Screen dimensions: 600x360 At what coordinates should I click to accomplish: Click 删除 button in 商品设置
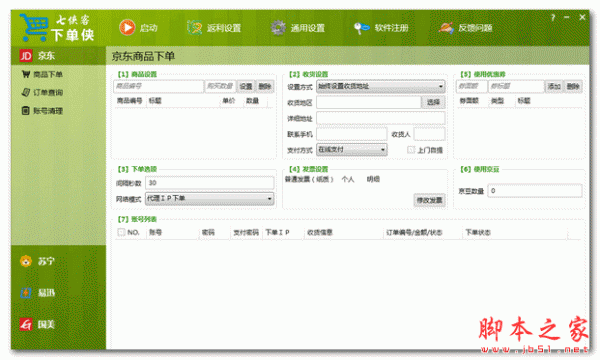pyautogui.click(x=265, y=86)
